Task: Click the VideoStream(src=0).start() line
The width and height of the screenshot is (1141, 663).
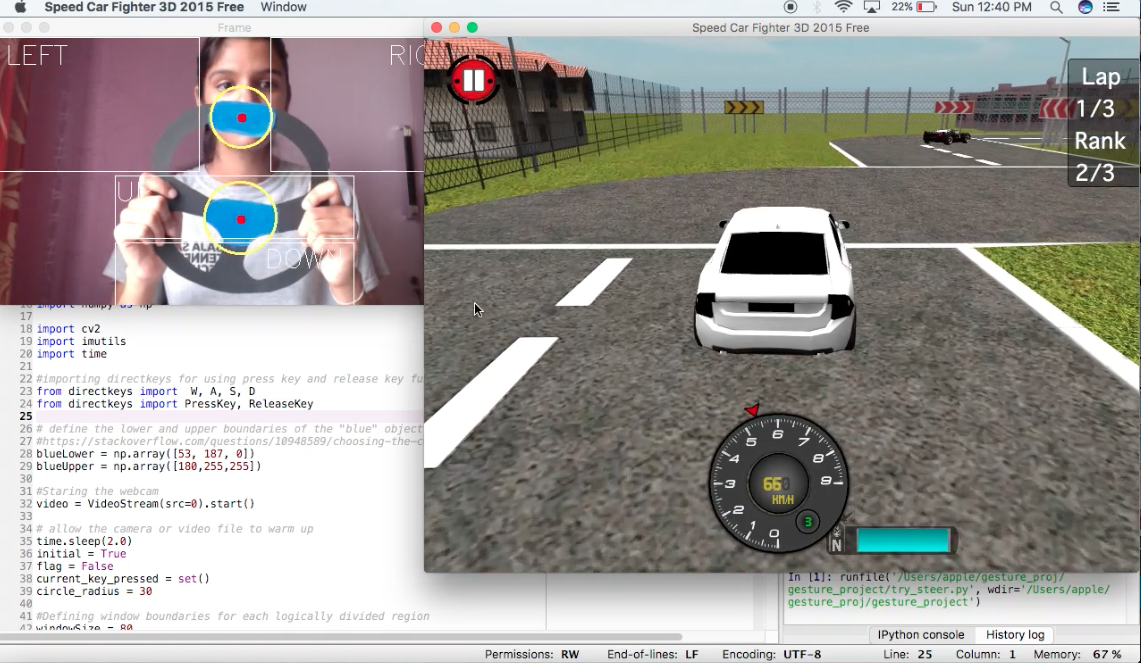Action: pyautogui.click(x=146, y=504)
